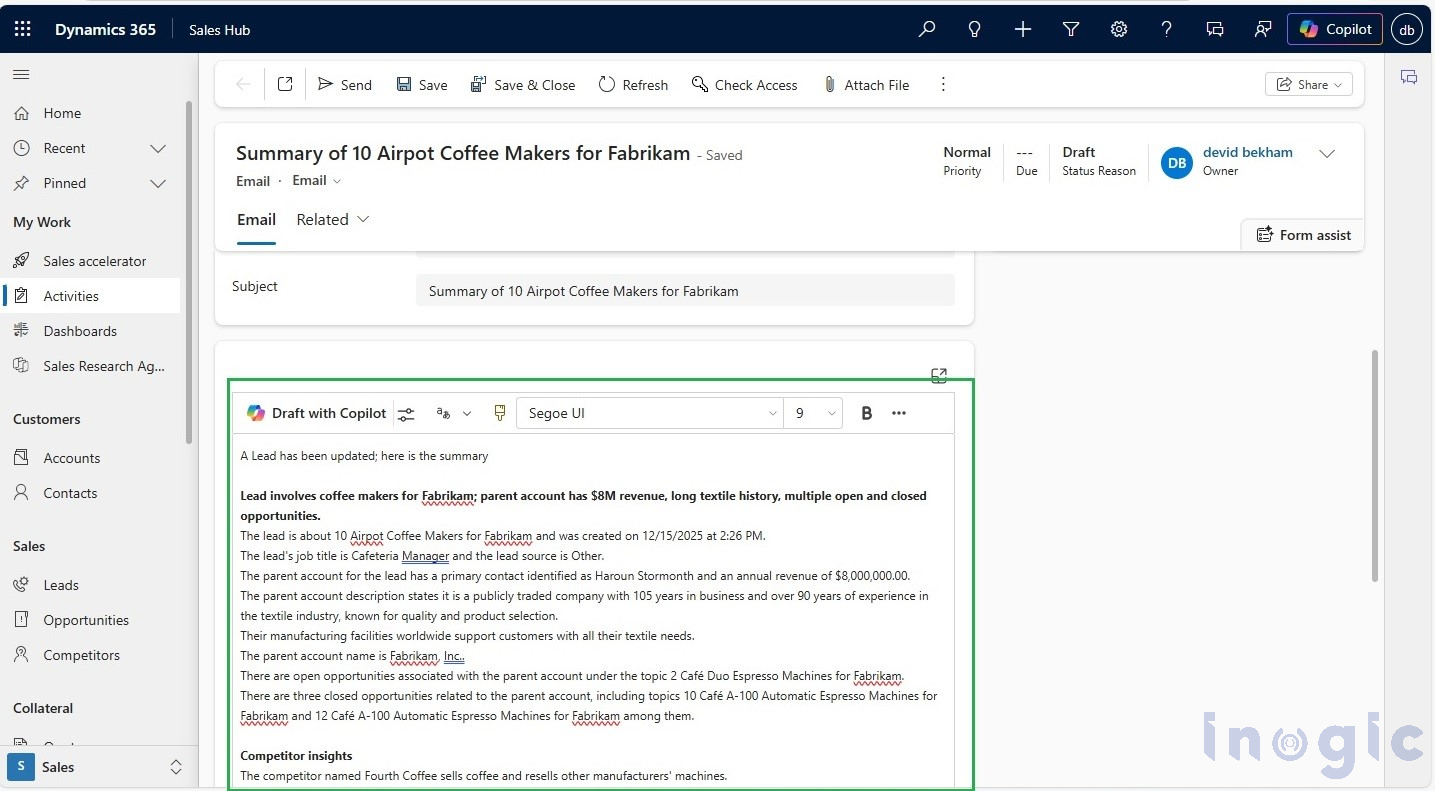Switch to the Email tab

256,219
